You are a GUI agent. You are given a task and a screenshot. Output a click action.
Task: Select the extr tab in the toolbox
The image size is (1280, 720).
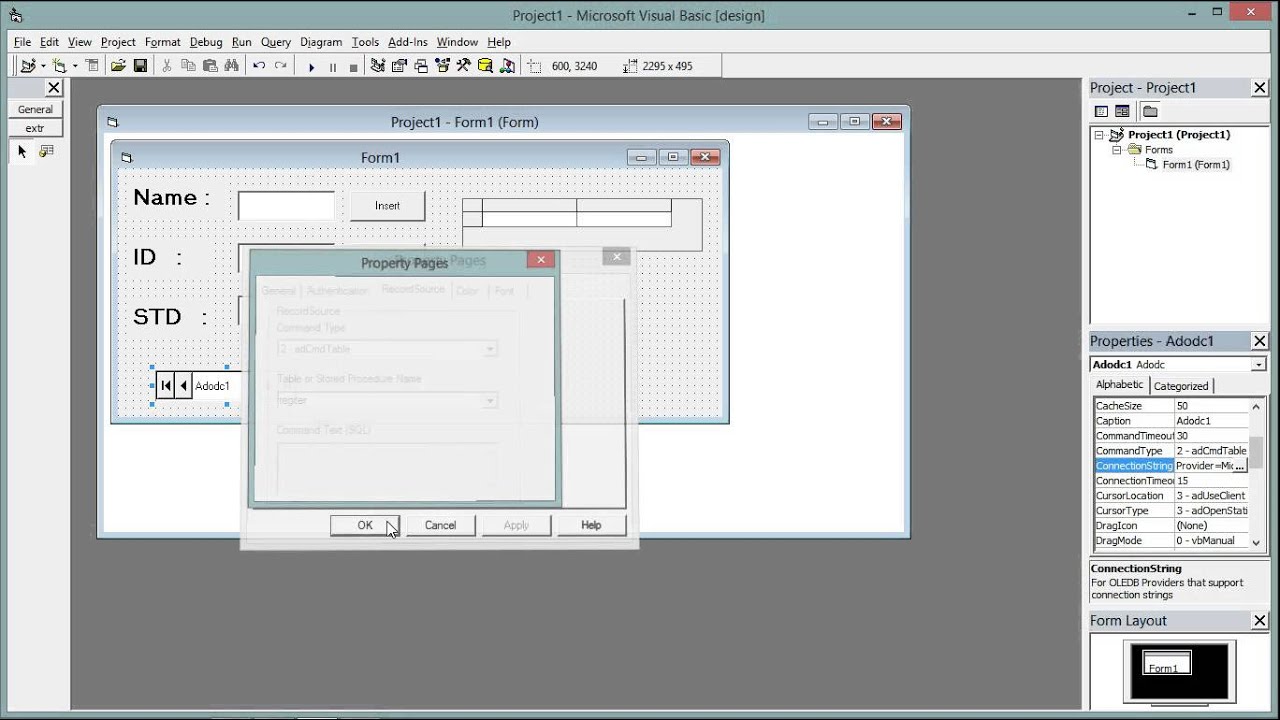click(35, 128)
